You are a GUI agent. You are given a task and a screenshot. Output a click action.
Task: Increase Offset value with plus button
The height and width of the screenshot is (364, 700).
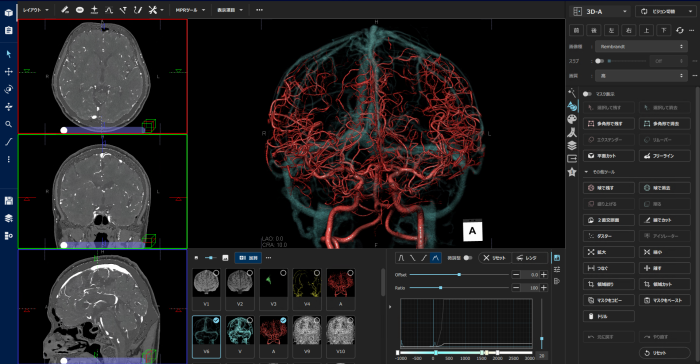click(x=544, y=275)
